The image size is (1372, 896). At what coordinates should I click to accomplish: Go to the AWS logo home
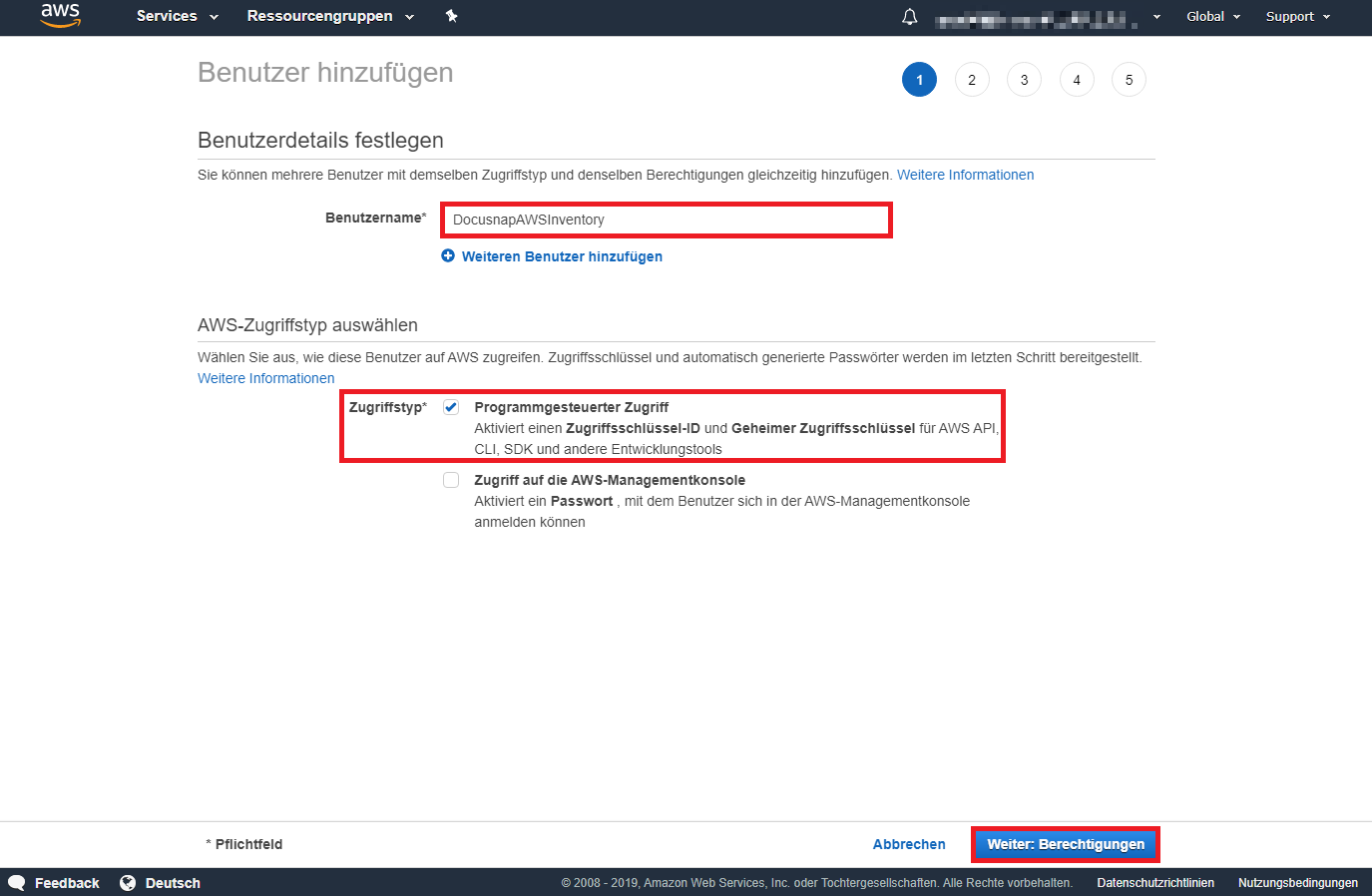(x=60, y=15)
